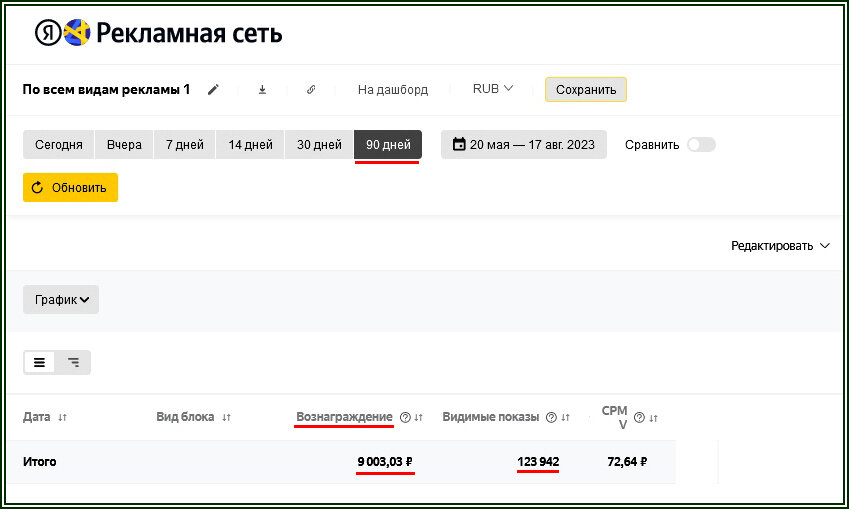Click the Сохранить button
The image size is (849, 509).
pos(586,89)
